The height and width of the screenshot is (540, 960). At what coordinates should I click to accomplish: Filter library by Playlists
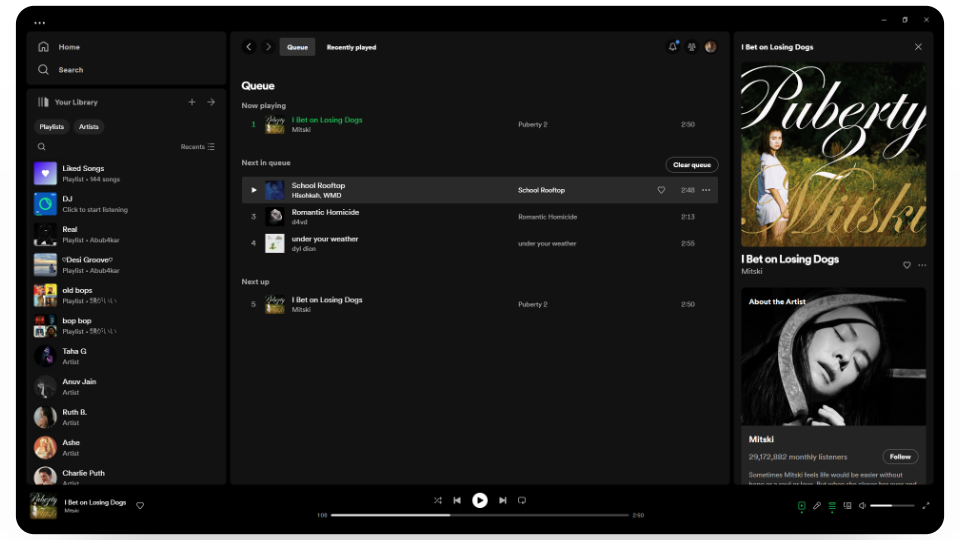click(51, 127)
